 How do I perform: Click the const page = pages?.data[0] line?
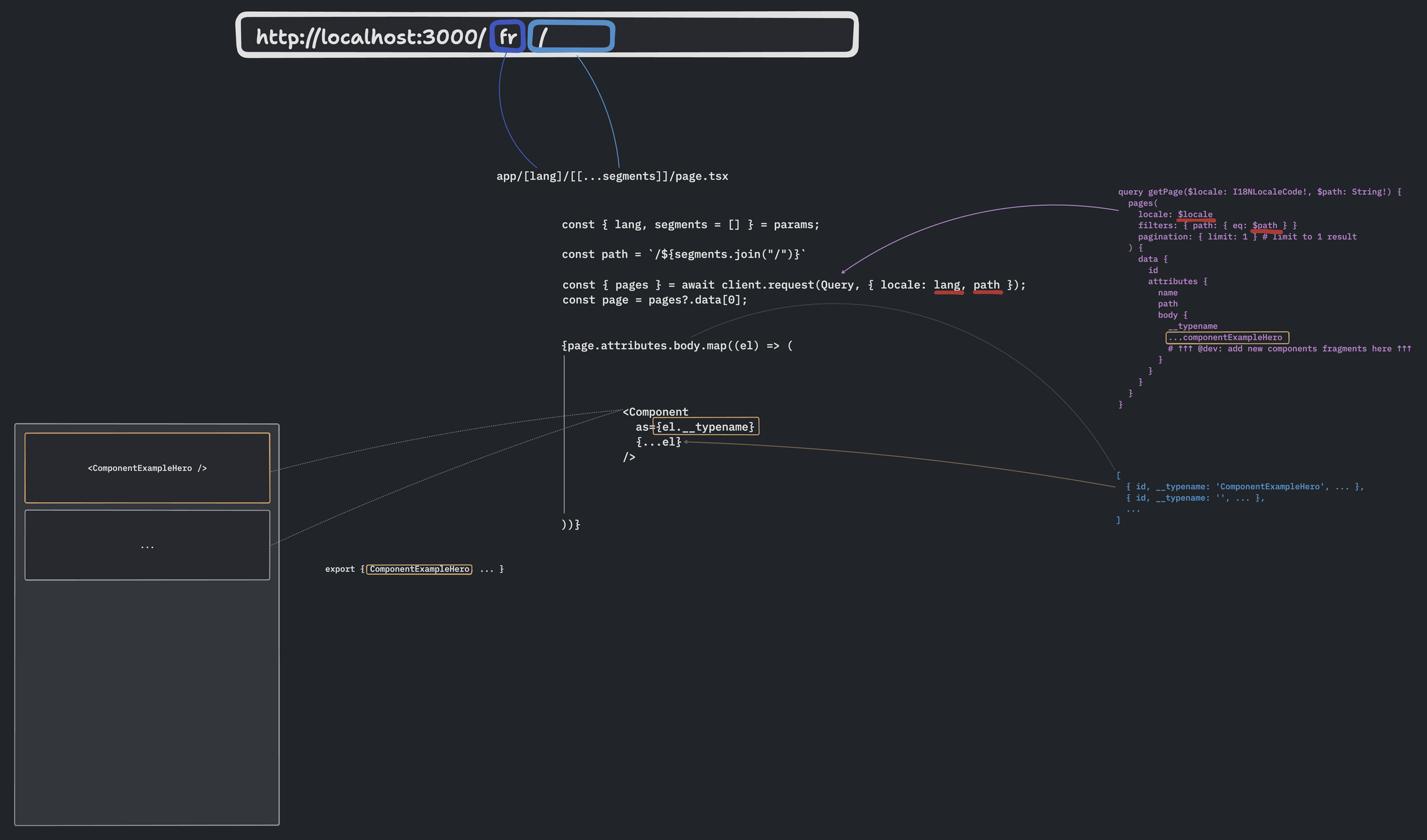(x=654, y=300)
